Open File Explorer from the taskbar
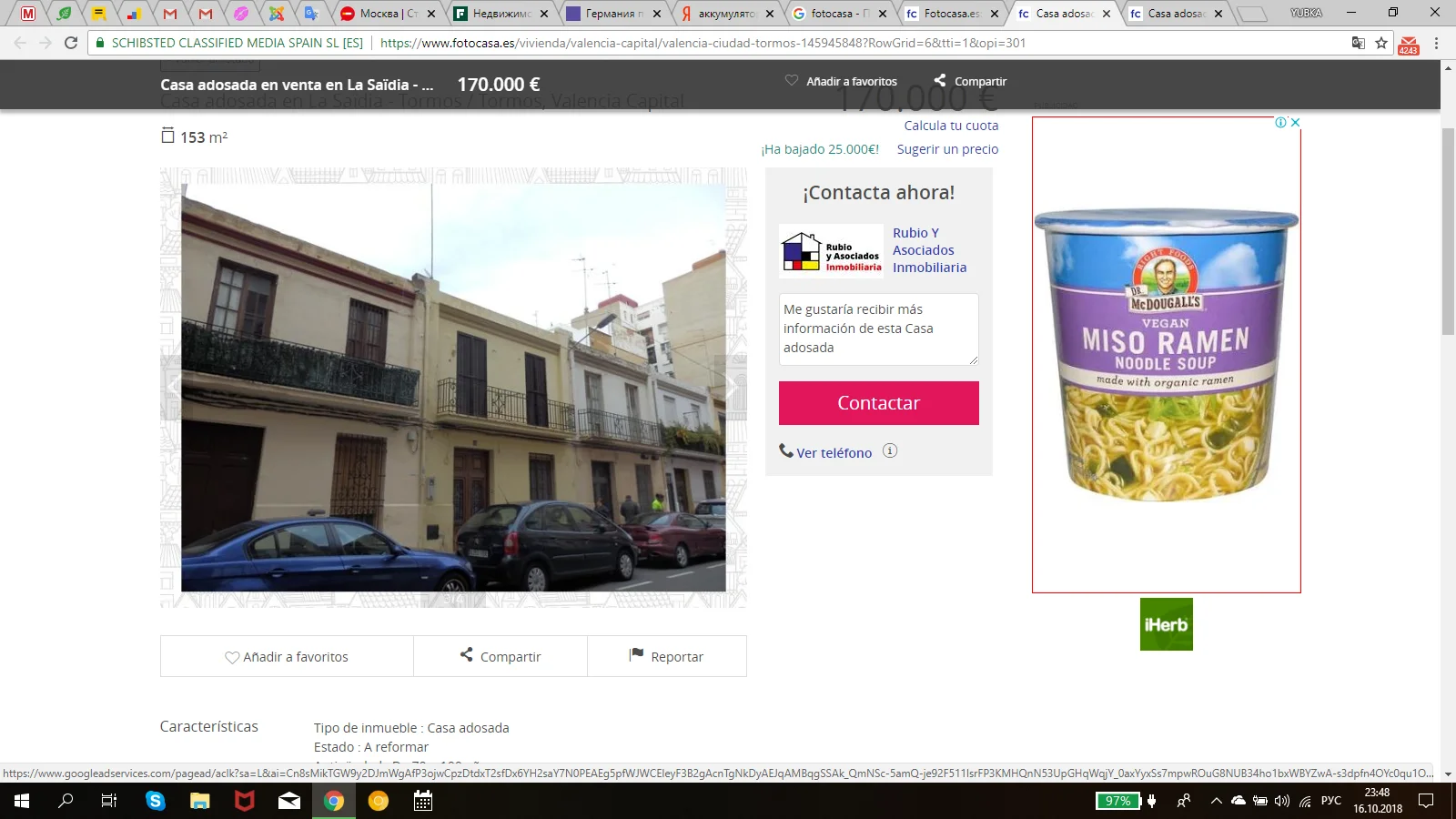The height and width of the screenshot is (819, 1456). point(199,801)
